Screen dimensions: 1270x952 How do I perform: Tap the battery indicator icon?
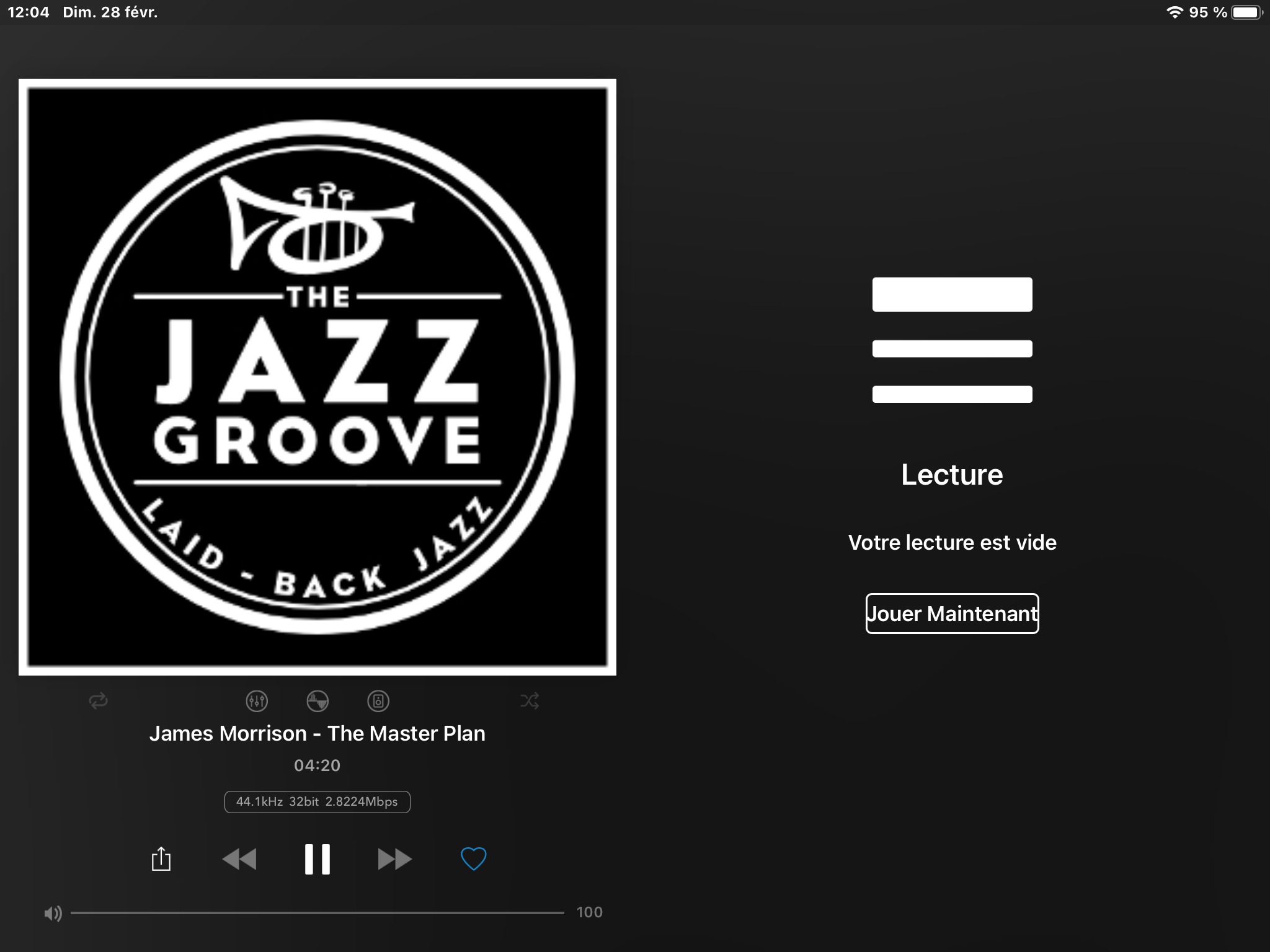(1246, 12)
